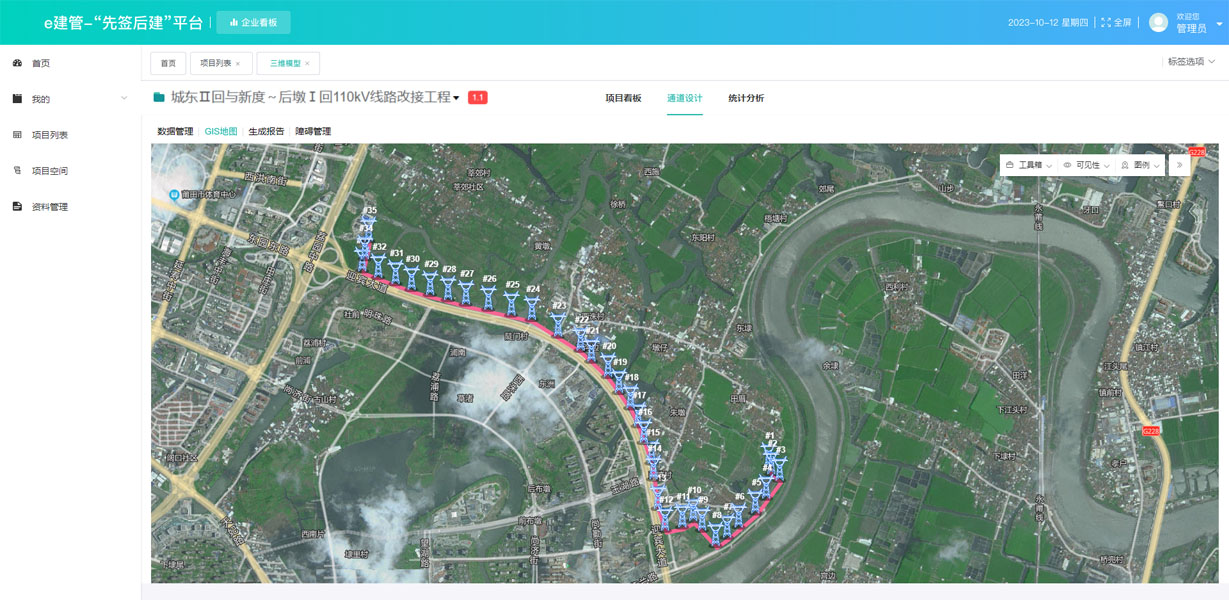Switch to the 项目看板 tab
Screen dimensions: 1229x600
coord(623,98)
